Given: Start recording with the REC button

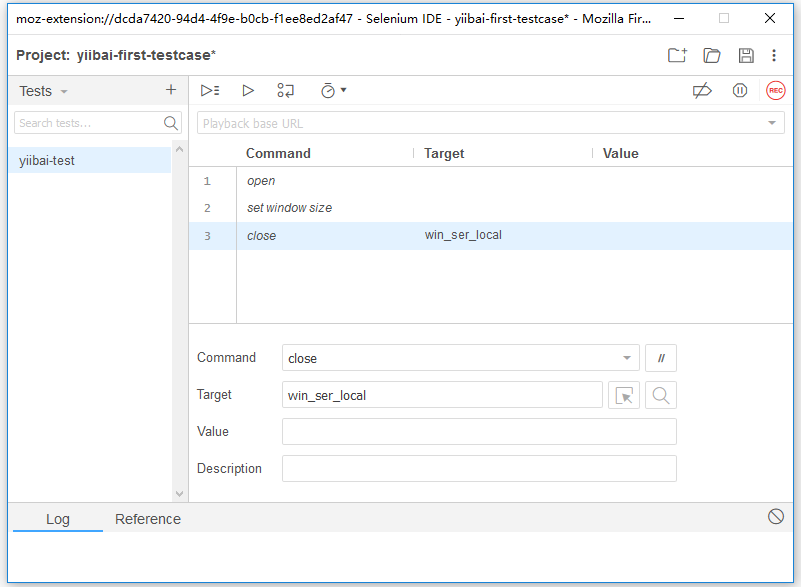Looking at the screenshot, I should pos(776,90).
